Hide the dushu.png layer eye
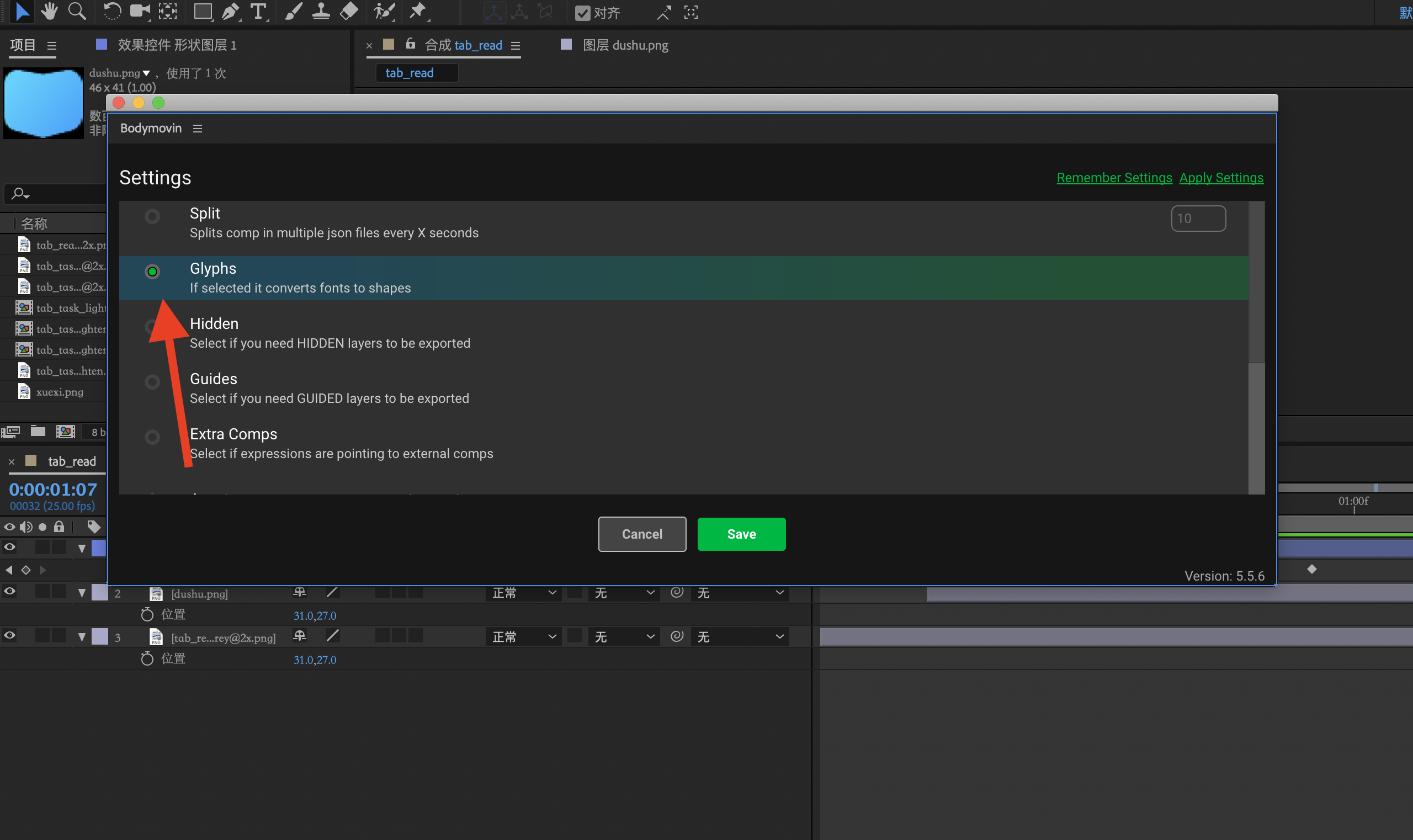 pyautogui.click(x=9, y=592)
